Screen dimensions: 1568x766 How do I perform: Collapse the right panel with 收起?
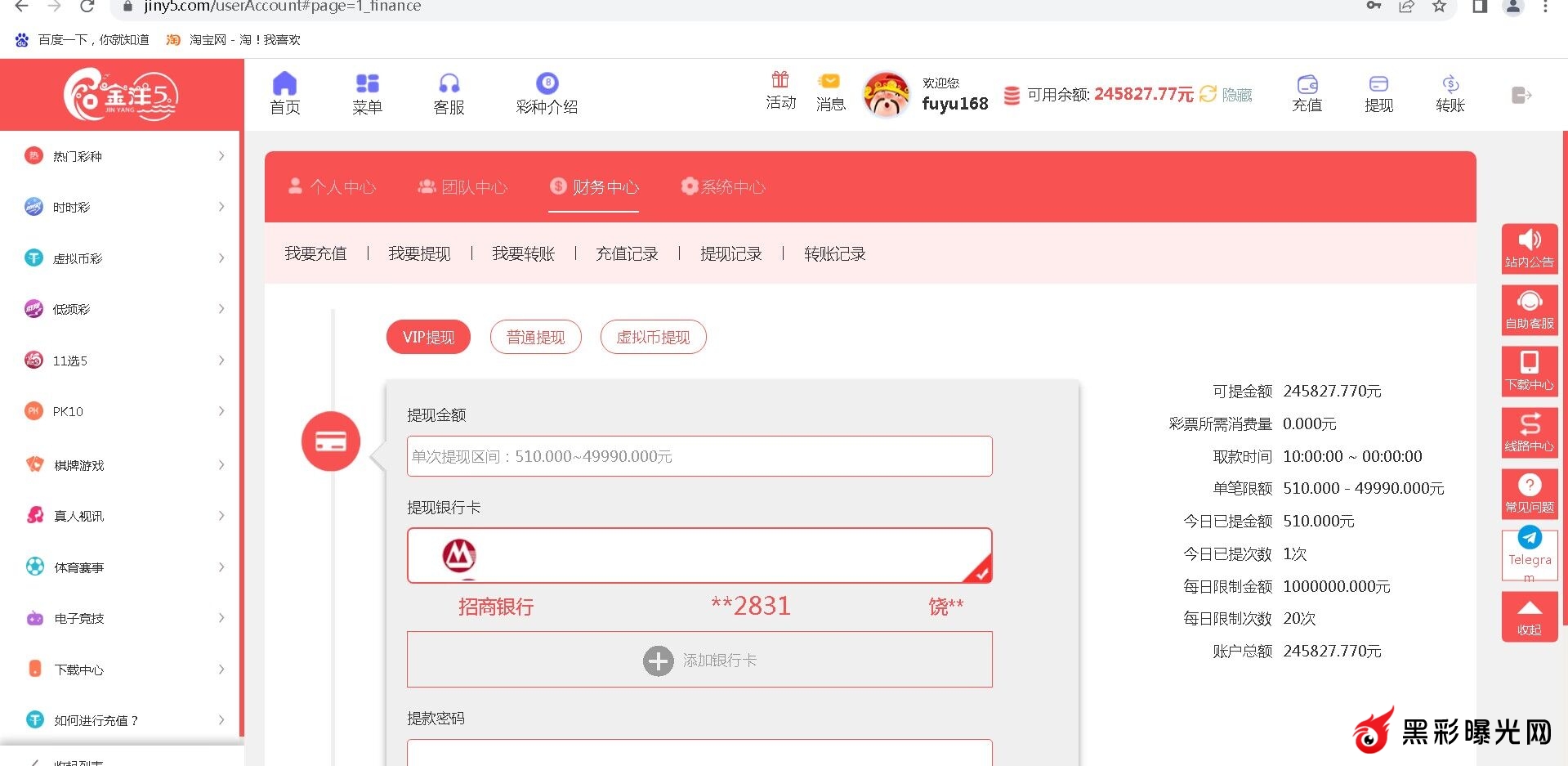(x=1529, y=616)
